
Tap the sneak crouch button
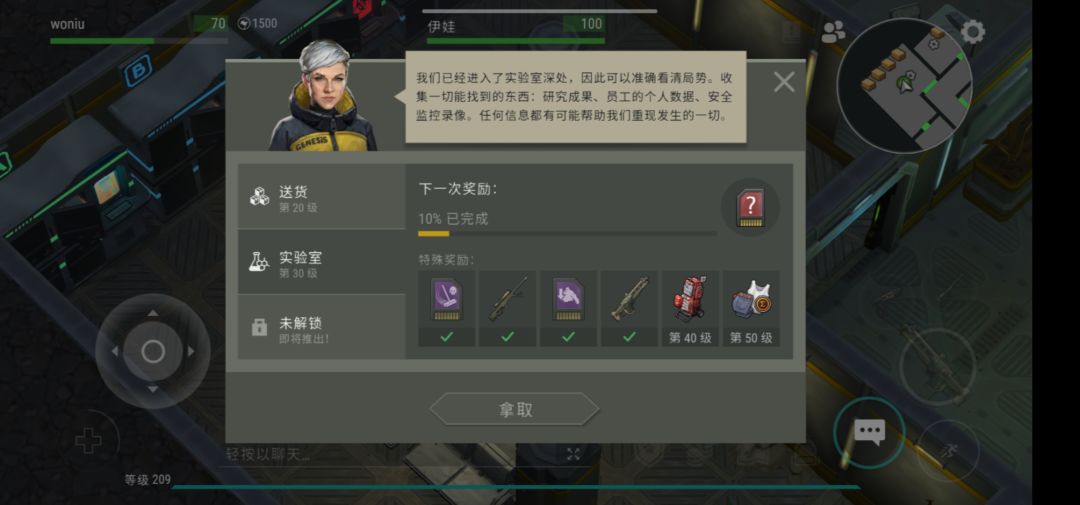(x=948, y=452)
